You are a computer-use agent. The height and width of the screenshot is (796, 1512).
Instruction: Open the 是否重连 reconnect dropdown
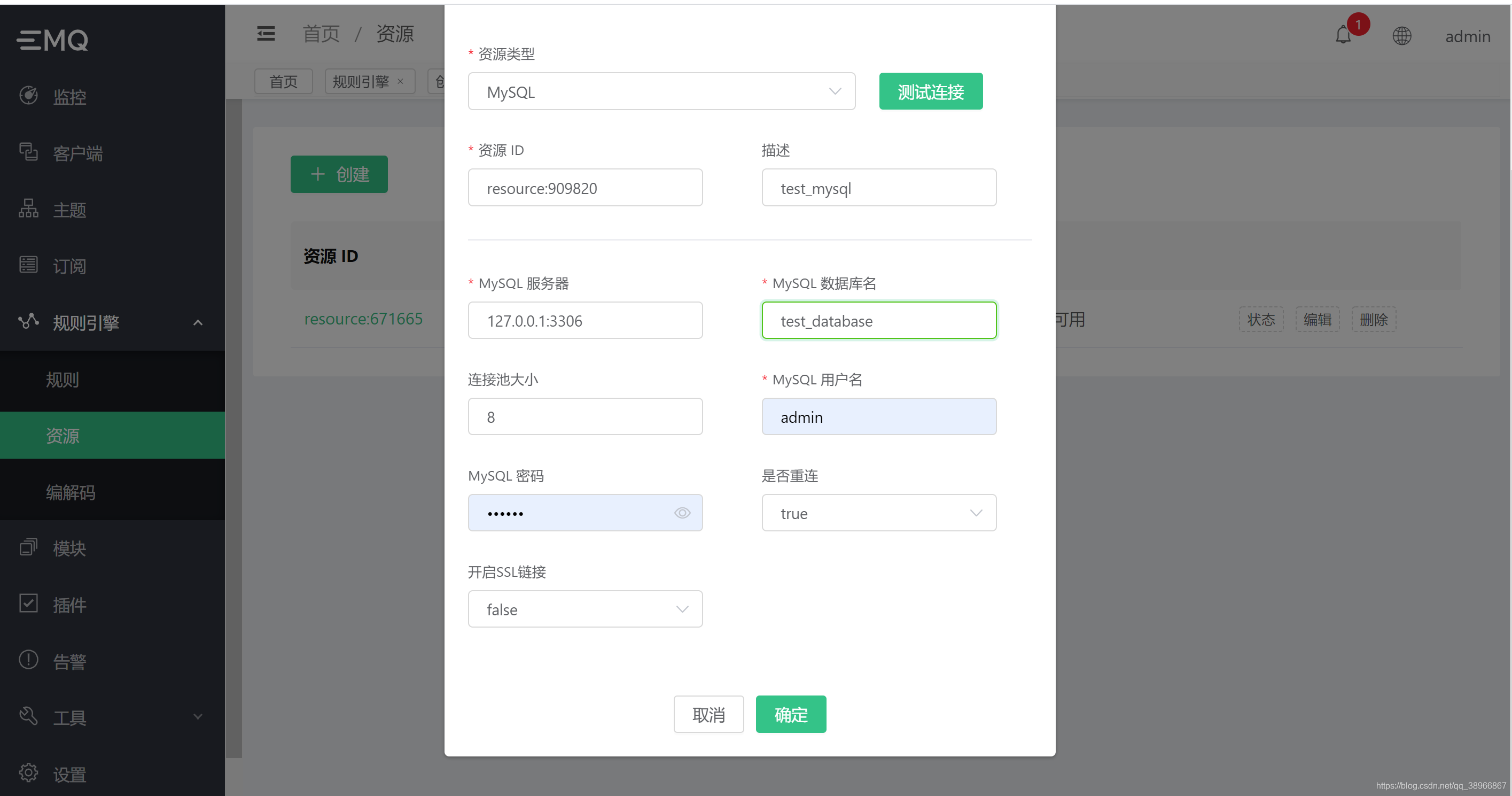click(x=878, y=512)
